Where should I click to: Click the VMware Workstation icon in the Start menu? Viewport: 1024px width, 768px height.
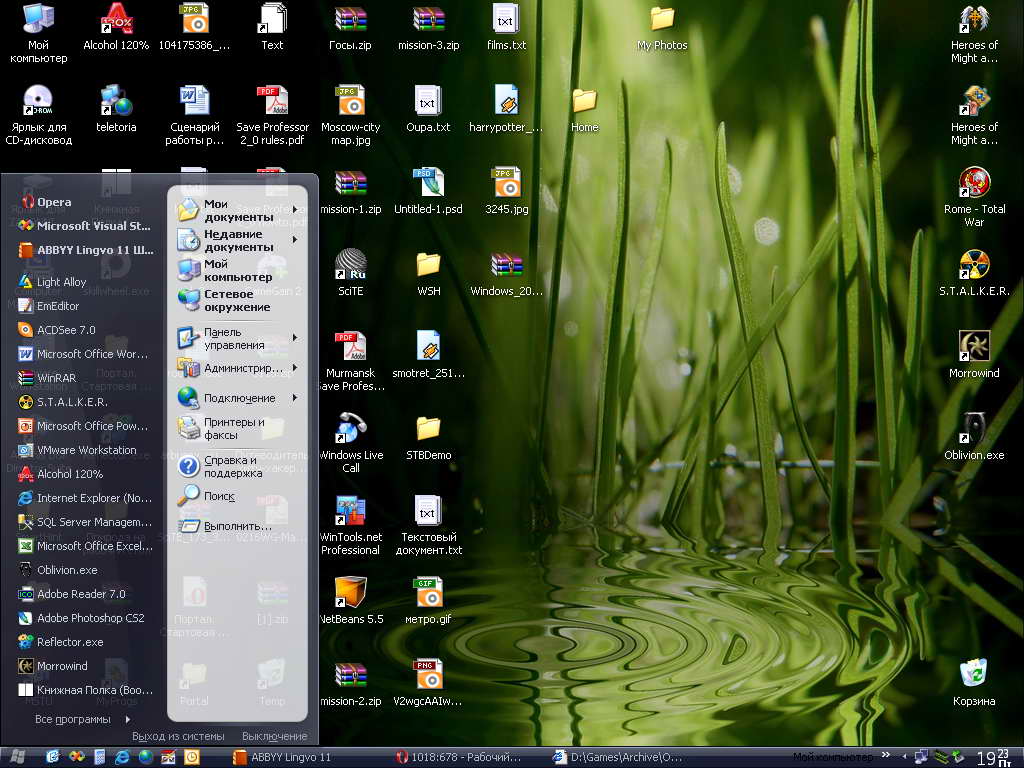25,450
